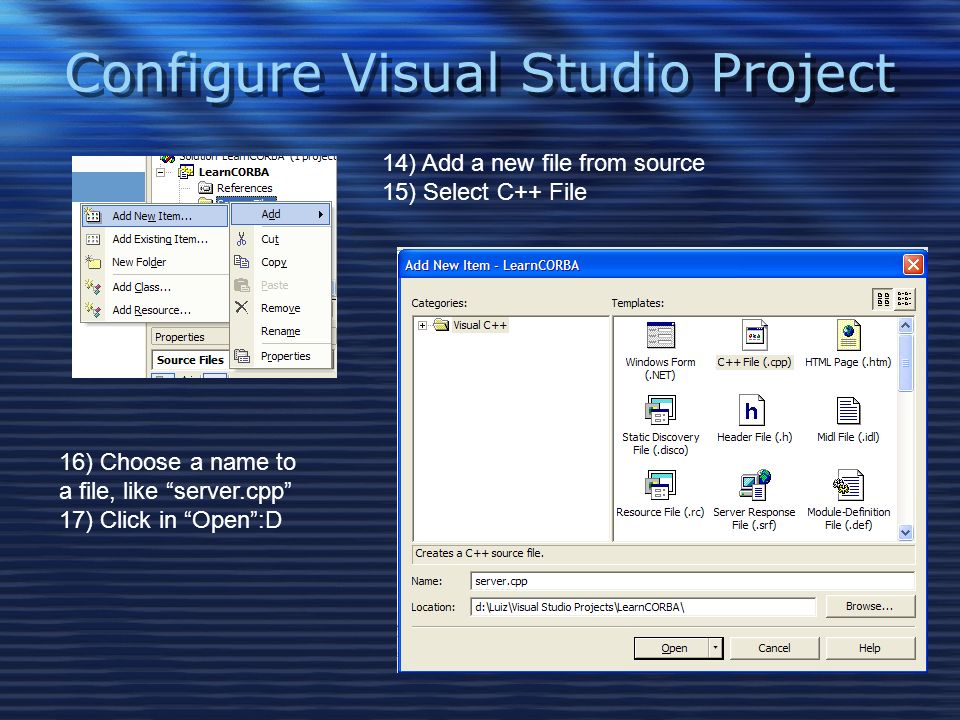Select the Server Response File (.srf) icon

(754, 485)
